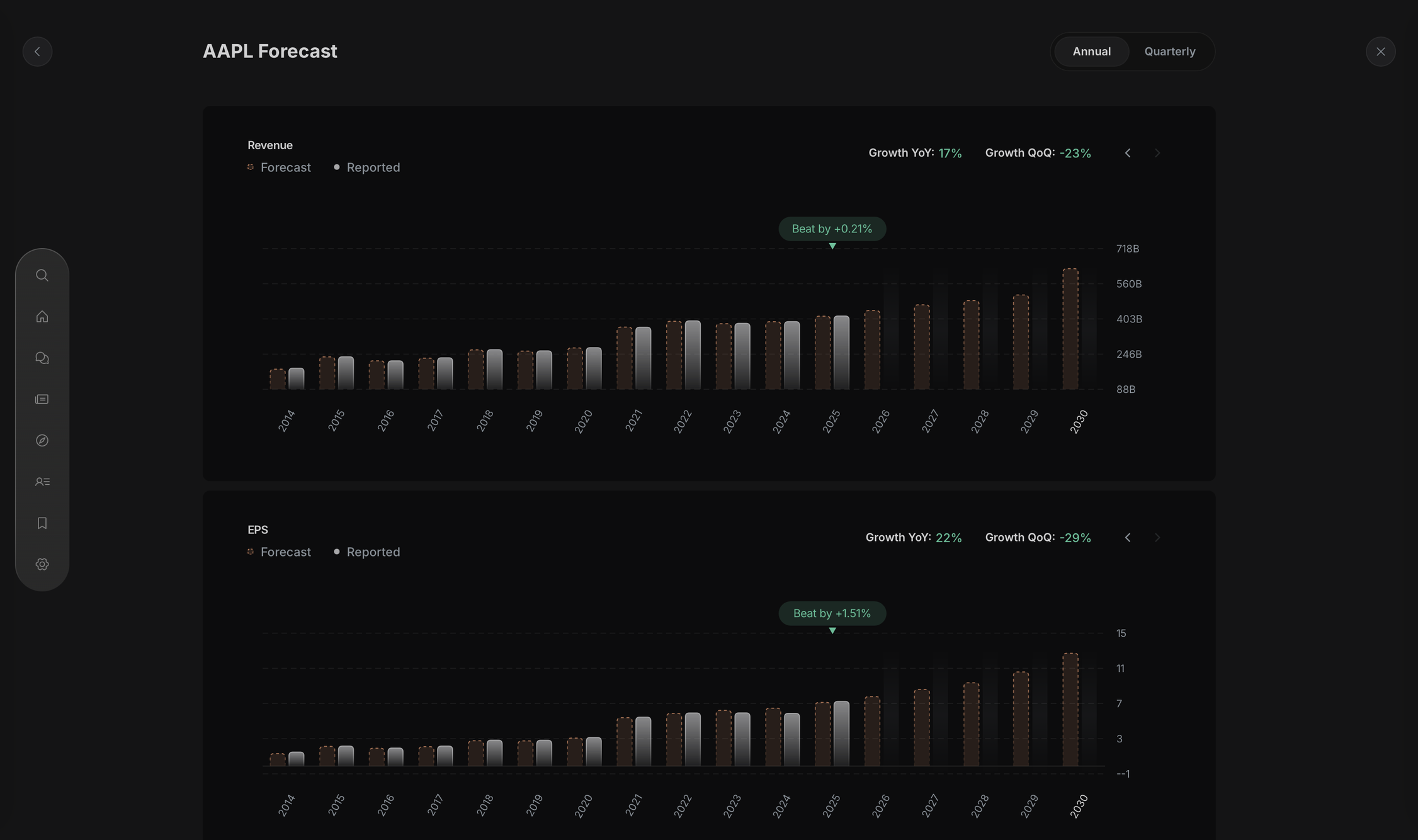
Task: Switch to Quarterly view
Action: pos(1169,52)
